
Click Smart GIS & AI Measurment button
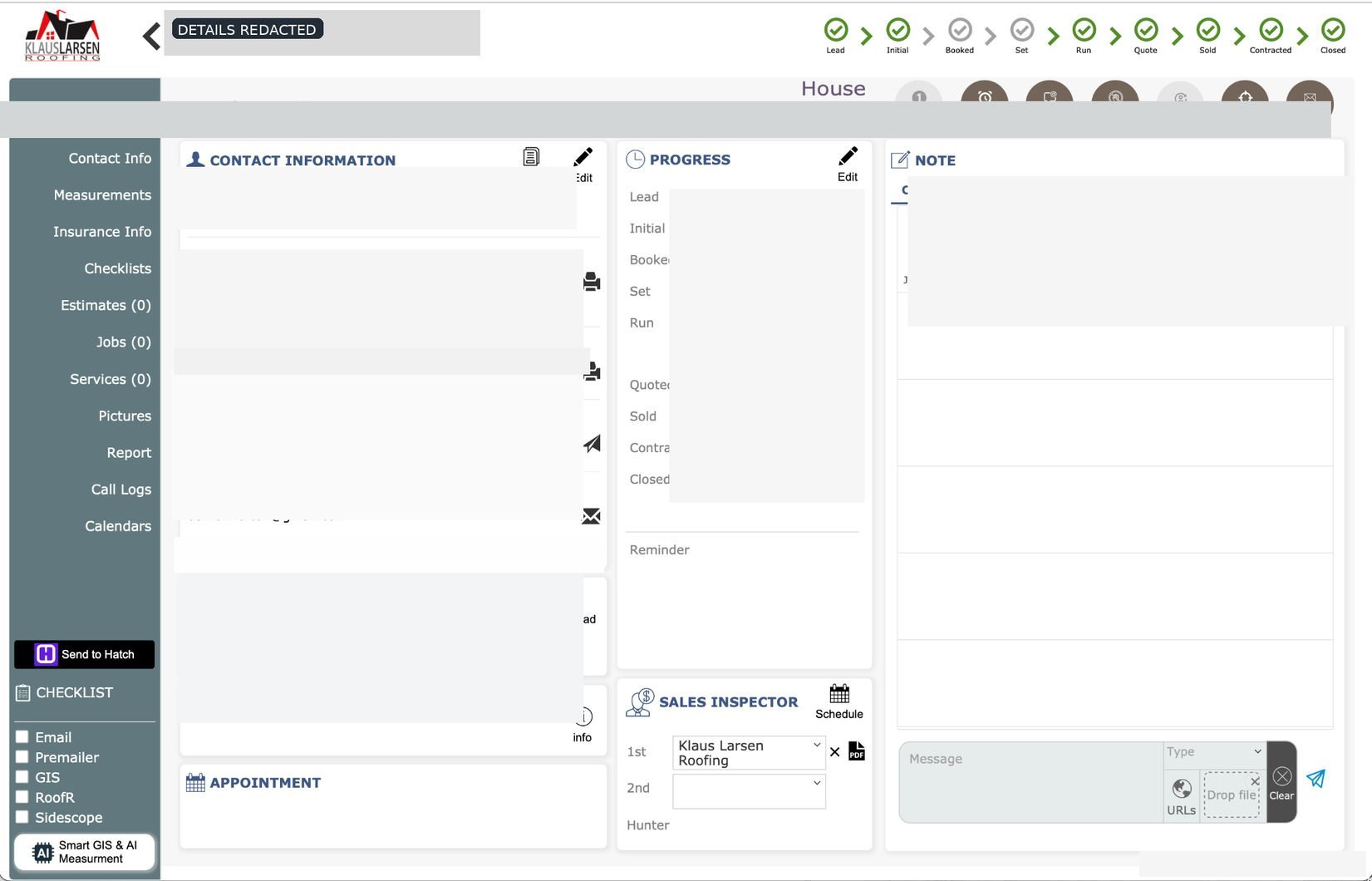coord(84,852)
